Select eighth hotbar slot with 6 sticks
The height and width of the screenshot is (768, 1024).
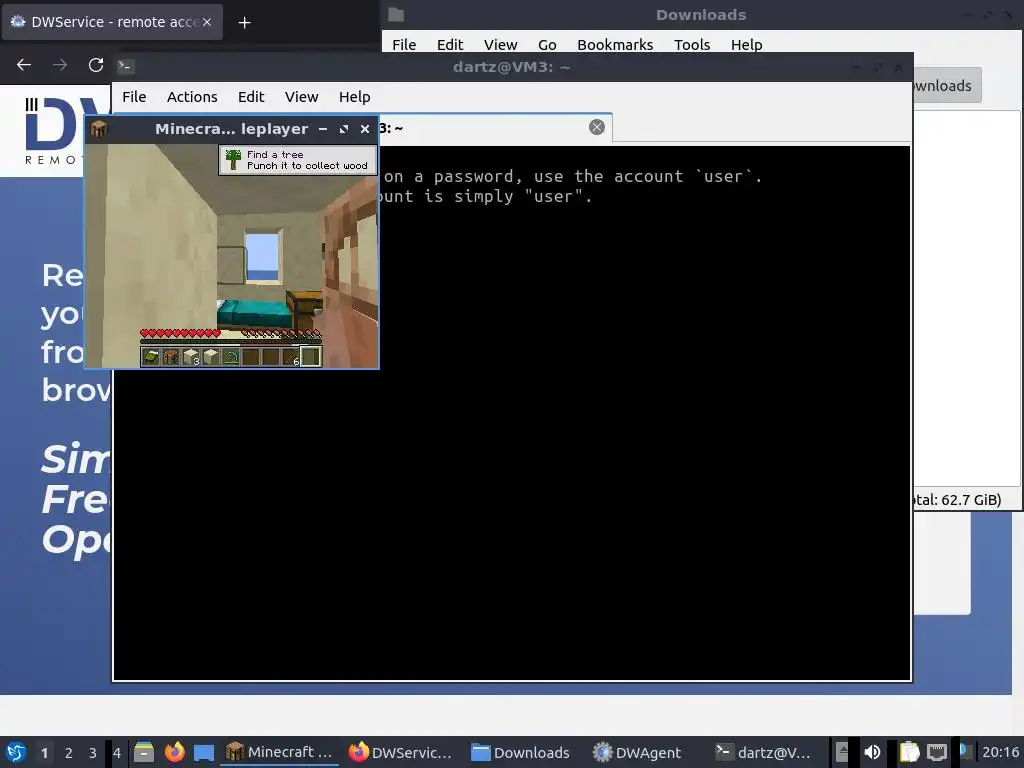(291, 357)
